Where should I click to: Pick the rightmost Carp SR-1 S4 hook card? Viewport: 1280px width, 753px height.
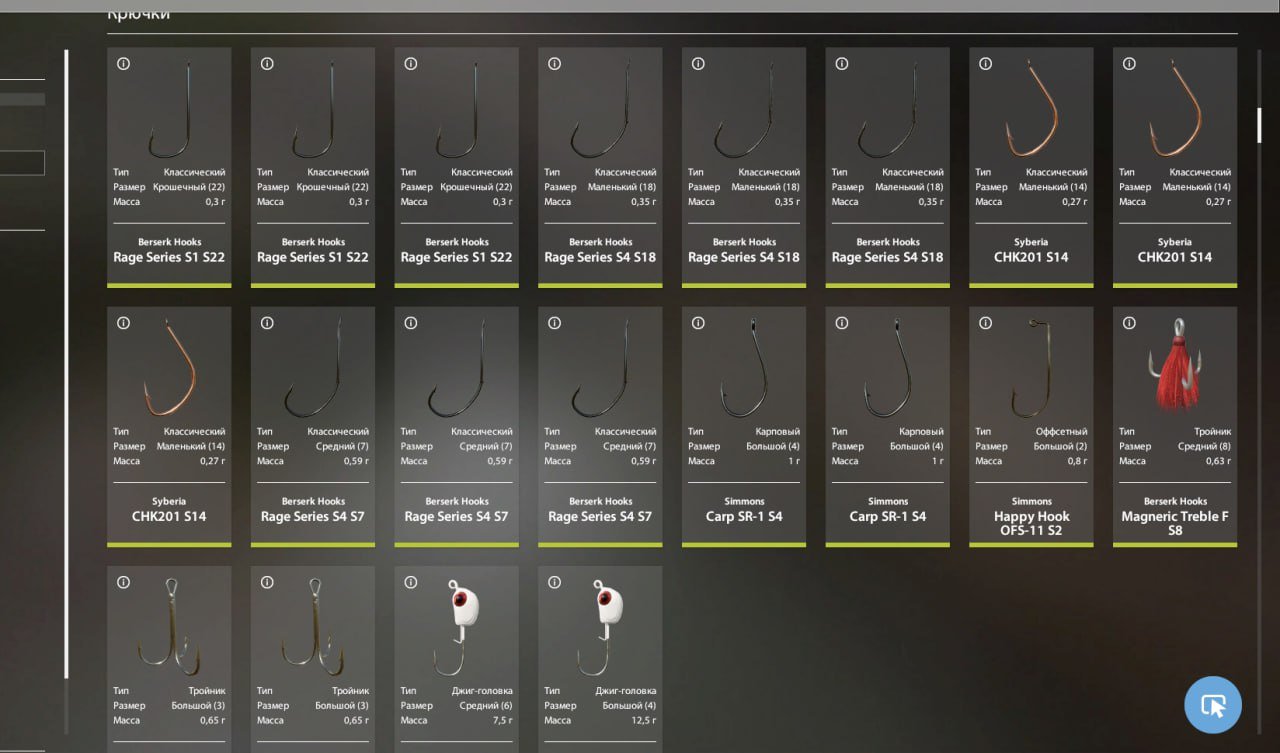click(887, 427)
